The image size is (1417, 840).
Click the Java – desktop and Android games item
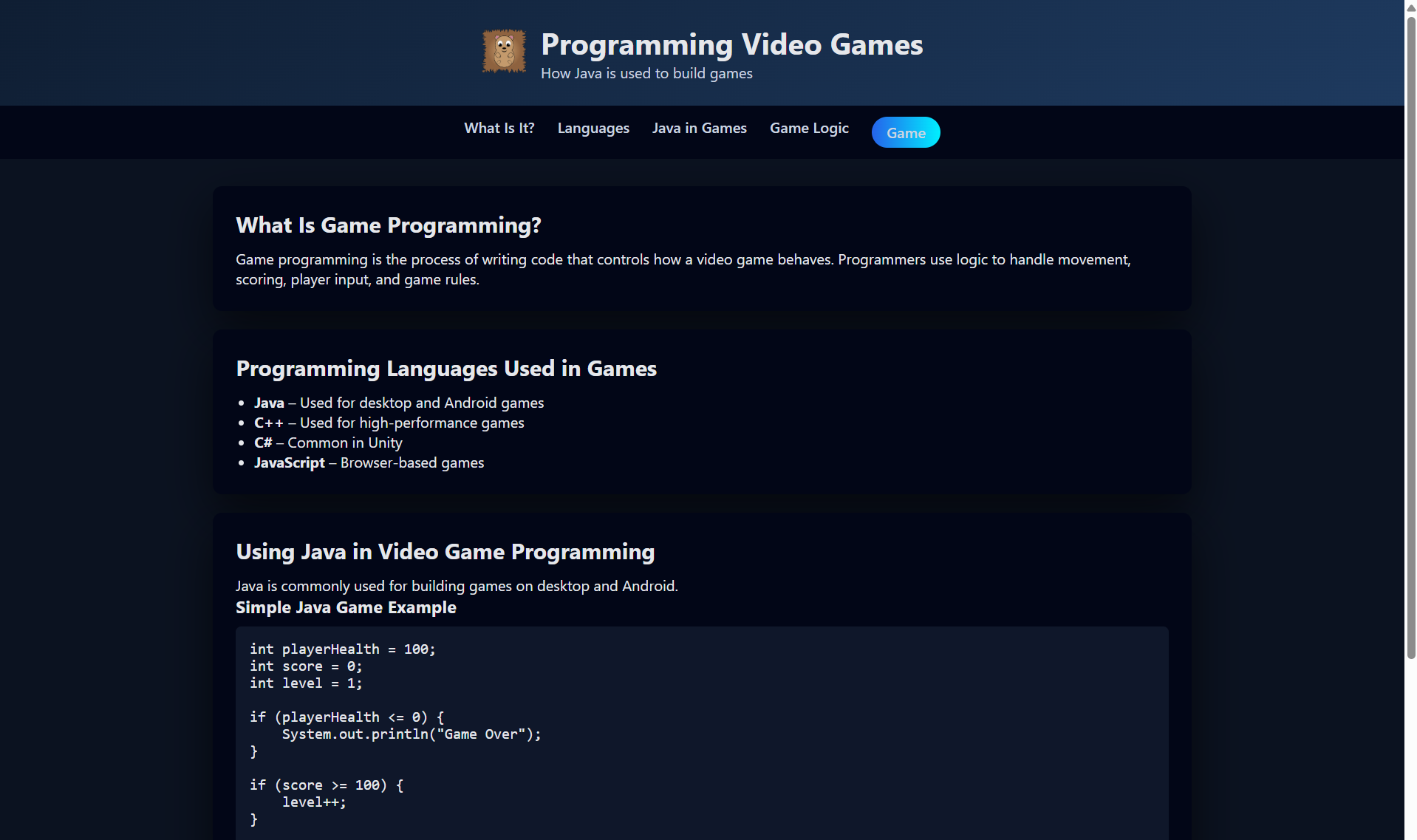click(x=399, y=403)
